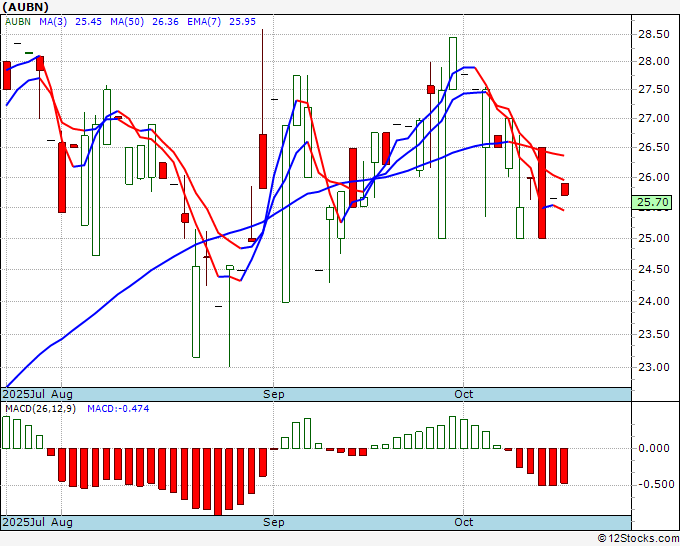Click the last red candle near 25.80
Viewport: 680px width, 546px height.
(565, 190)
